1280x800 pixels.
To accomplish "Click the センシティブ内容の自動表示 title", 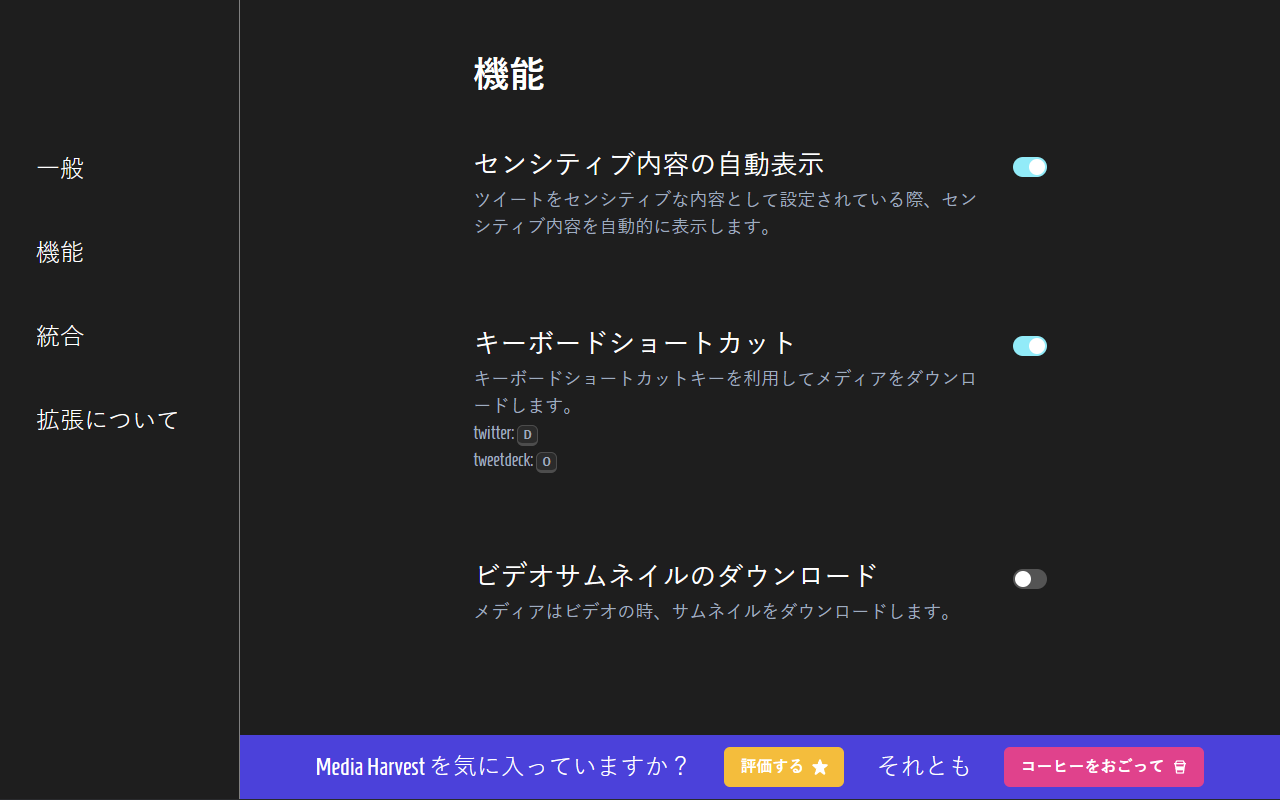I will [x=649, y=163].
